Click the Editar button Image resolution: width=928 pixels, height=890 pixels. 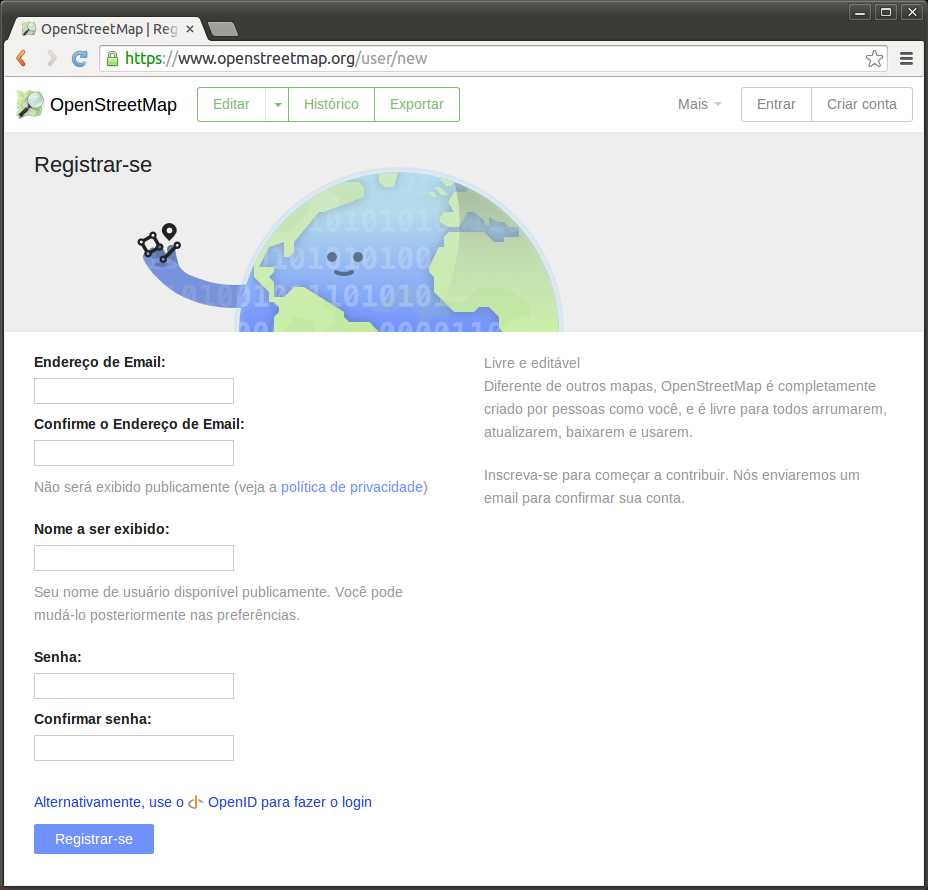[231, 105]
